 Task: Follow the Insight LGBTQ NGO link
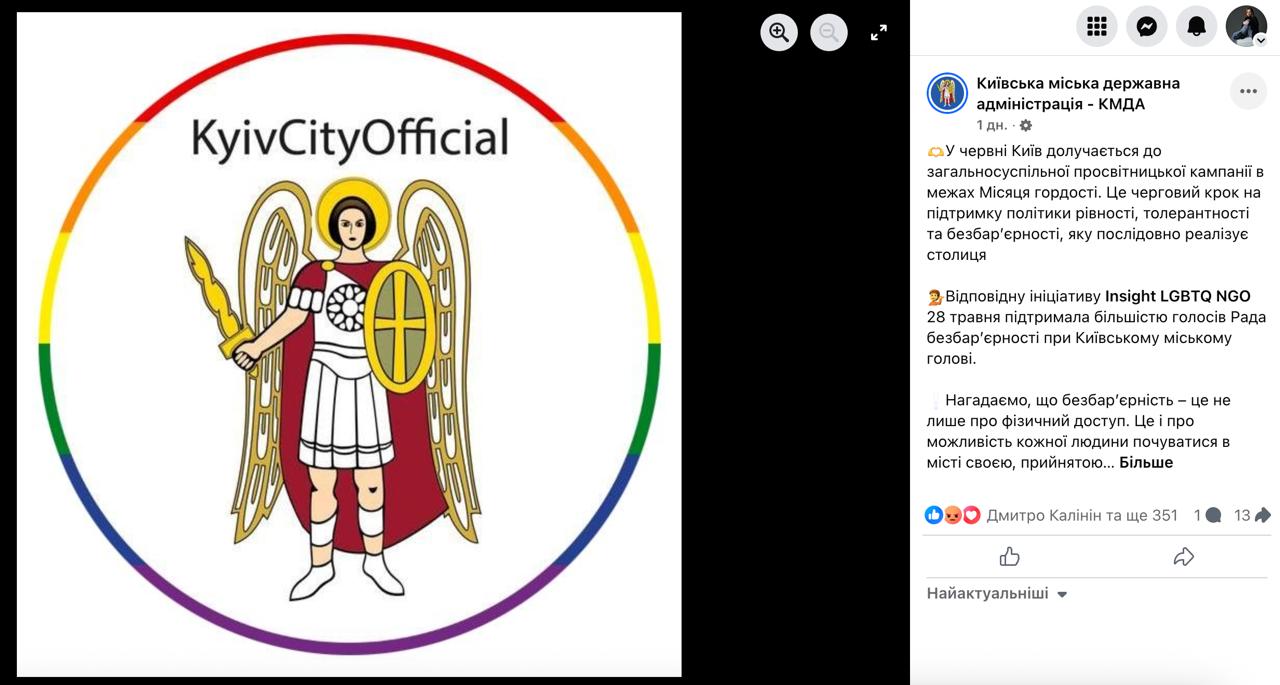click(1178, 296)
